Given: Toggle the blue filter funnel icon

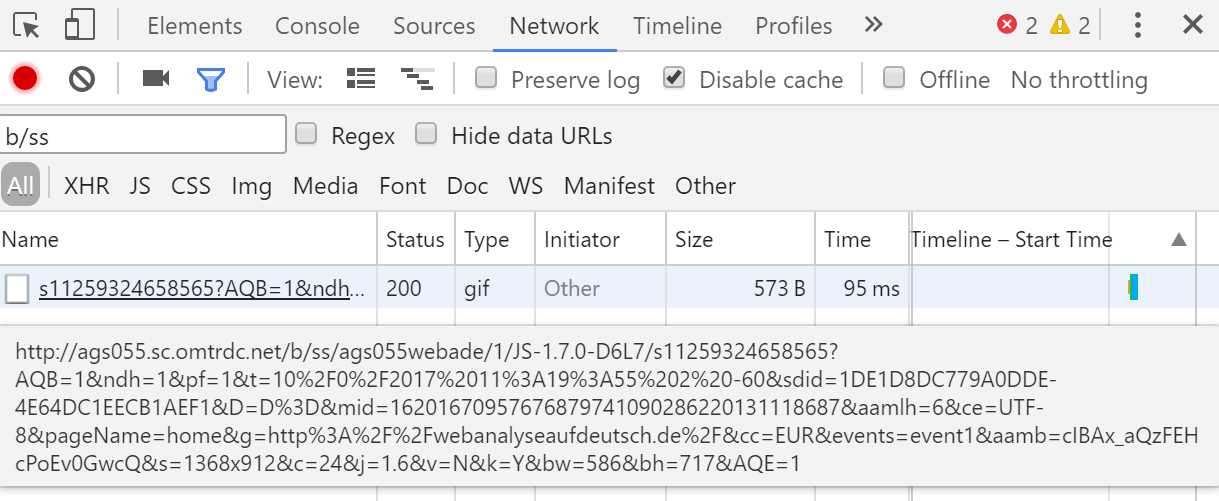Looking at the screenshot, I should tap(210, 79).
